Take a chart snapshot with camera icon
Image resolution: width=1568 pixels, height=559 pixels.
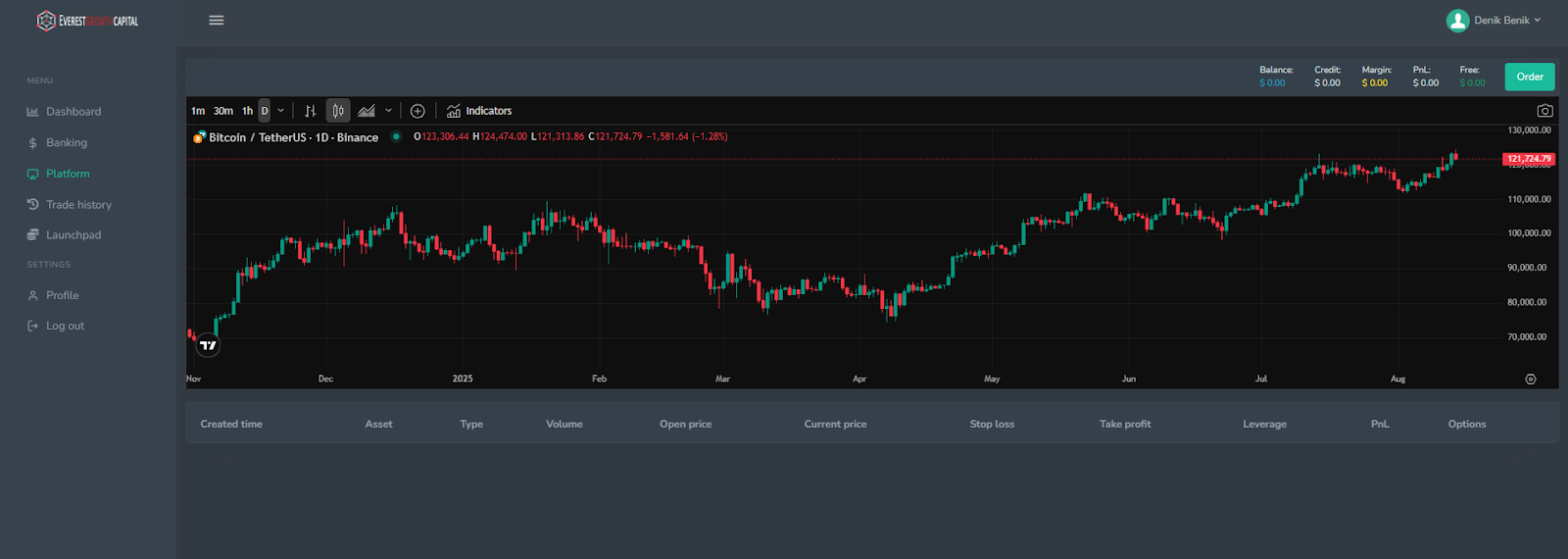click(x=1544, y=111)
